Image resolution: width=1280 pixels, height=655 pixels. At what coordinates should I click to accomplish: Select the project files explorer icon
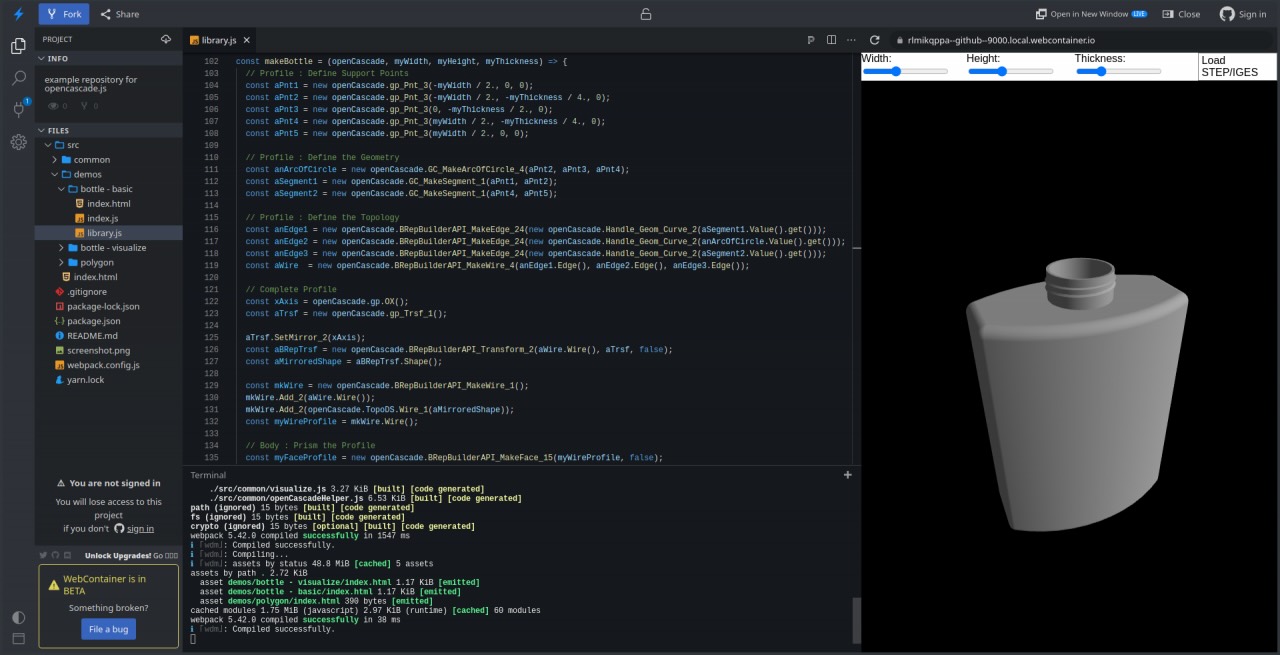click(18, 46)
